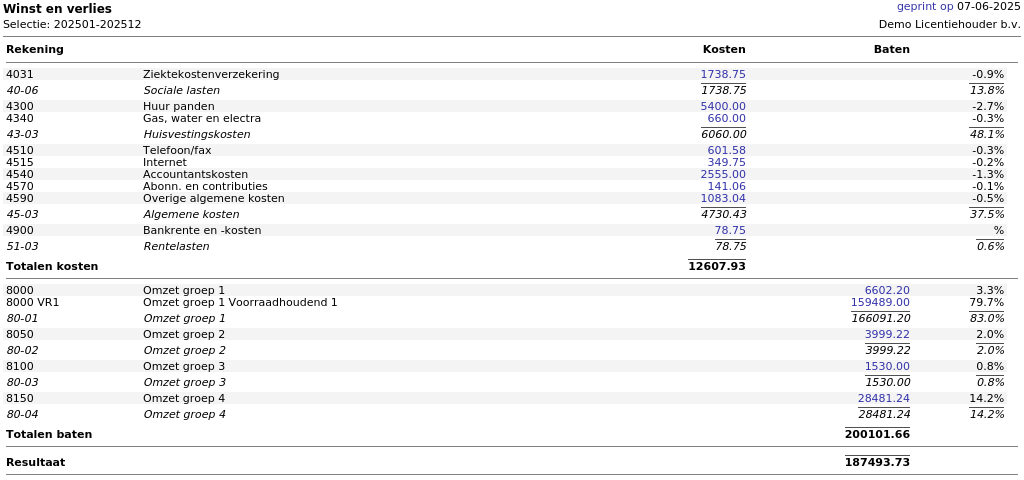Open the 28481.24 Omzet groep 4 amount
Image resolution: width=1024 pixels, height=480 pixels.
[884, 398]
